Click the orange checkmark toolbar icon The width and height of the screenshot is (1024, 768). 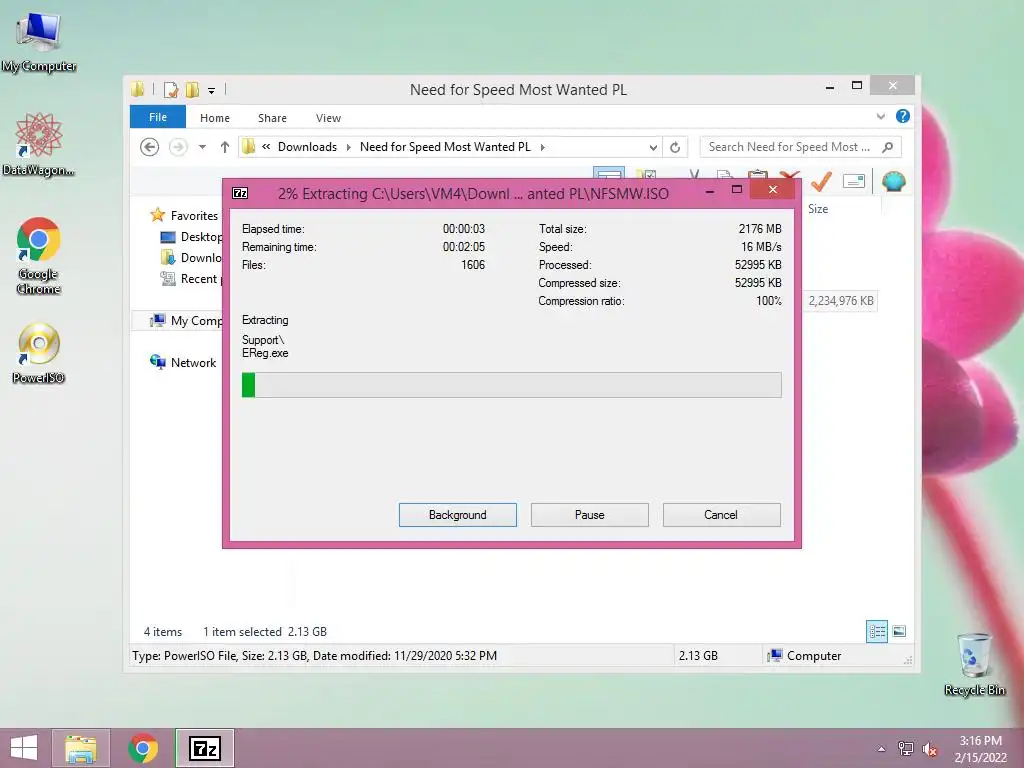pyautogui.click(x=821, y=182)
